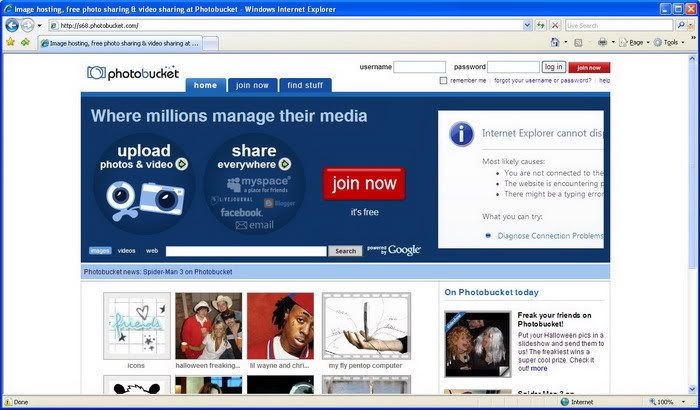700x410 pixels.
Task: Click the Refresh page icon
Action: click(x=541, y=25)
